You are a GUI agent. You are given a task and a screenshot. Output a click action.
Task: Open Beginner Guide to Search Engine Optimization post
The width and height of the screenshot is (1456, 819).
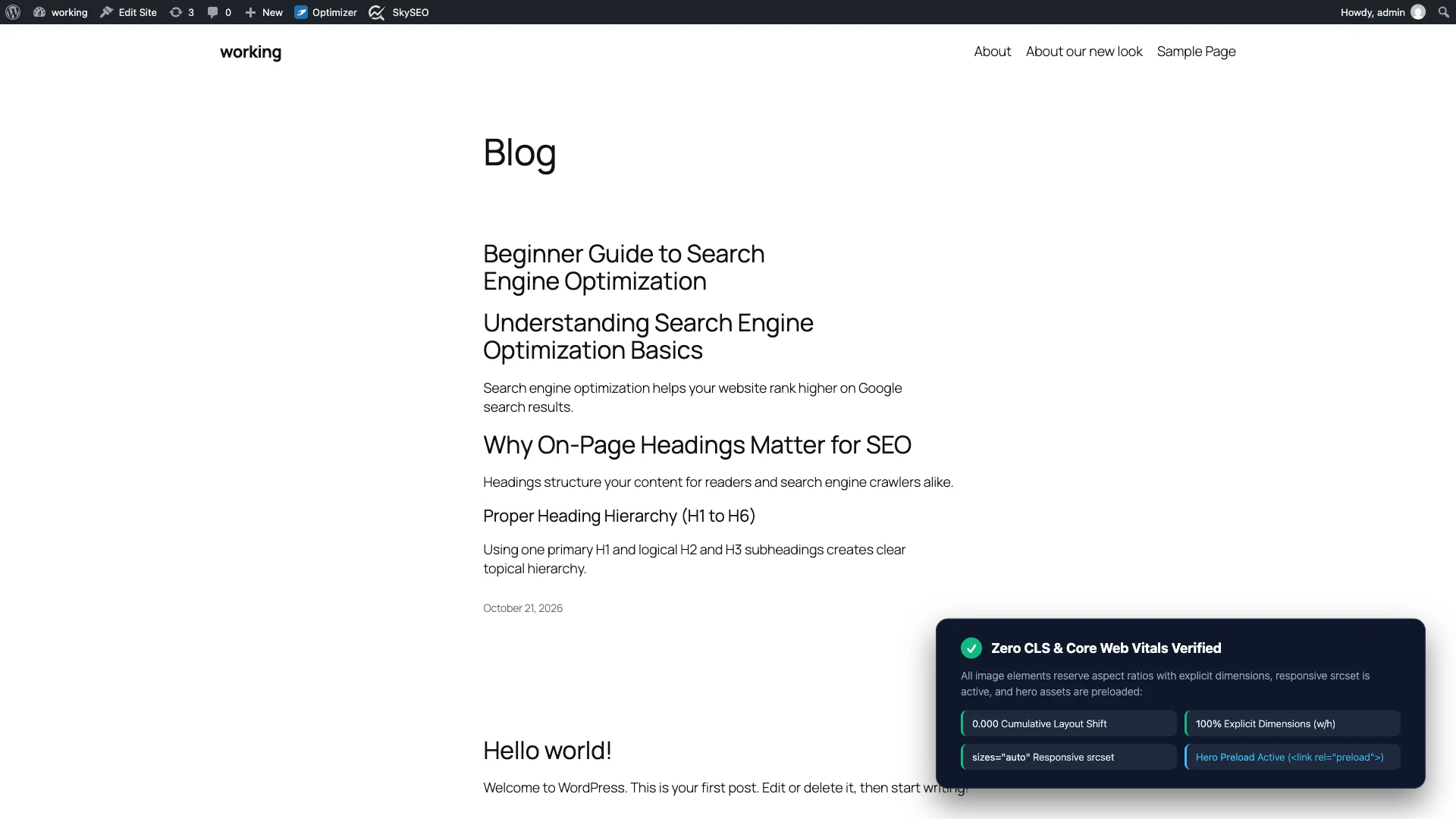[623, 268]
